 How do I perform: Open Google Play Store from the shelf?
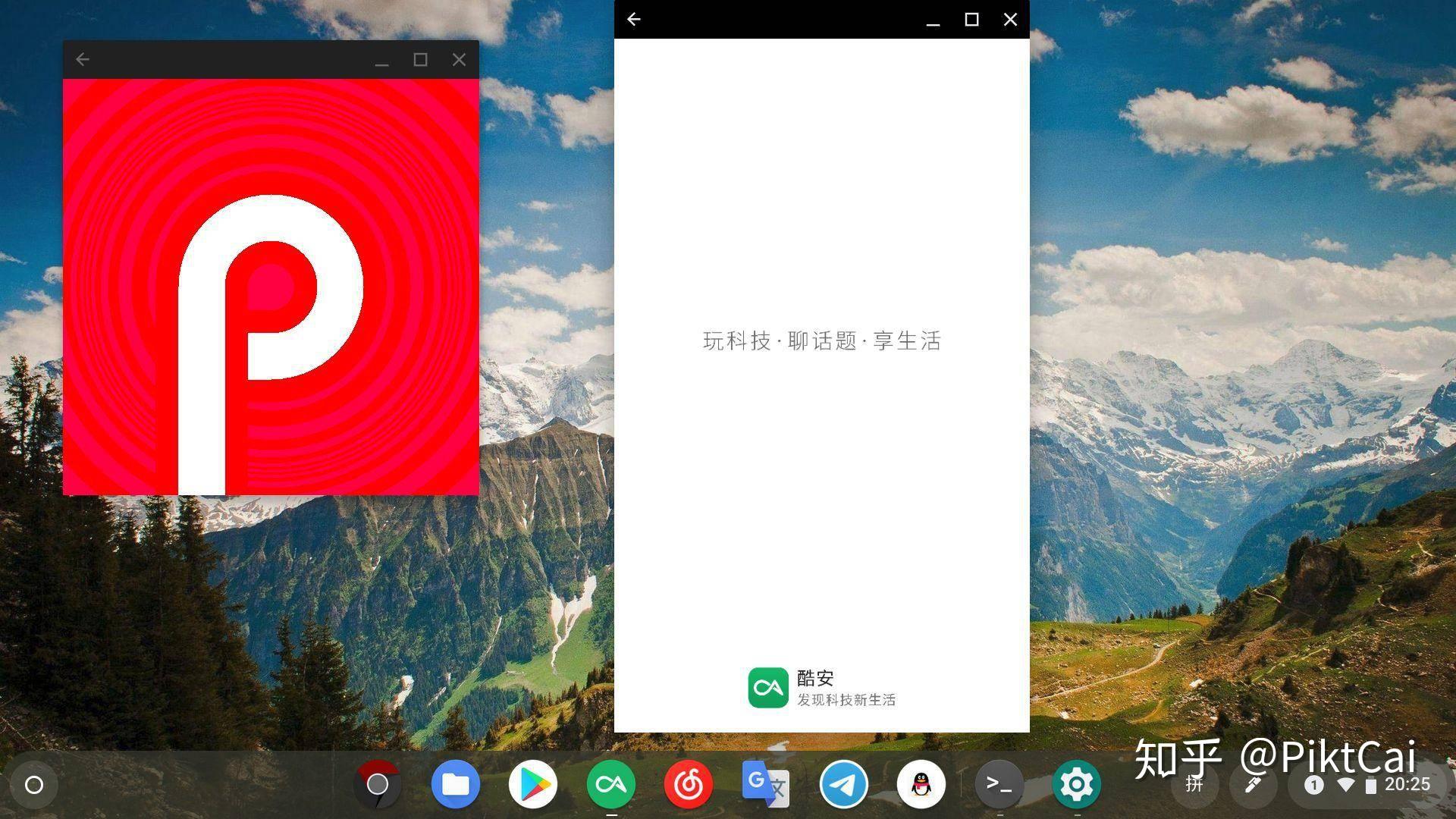533,785
